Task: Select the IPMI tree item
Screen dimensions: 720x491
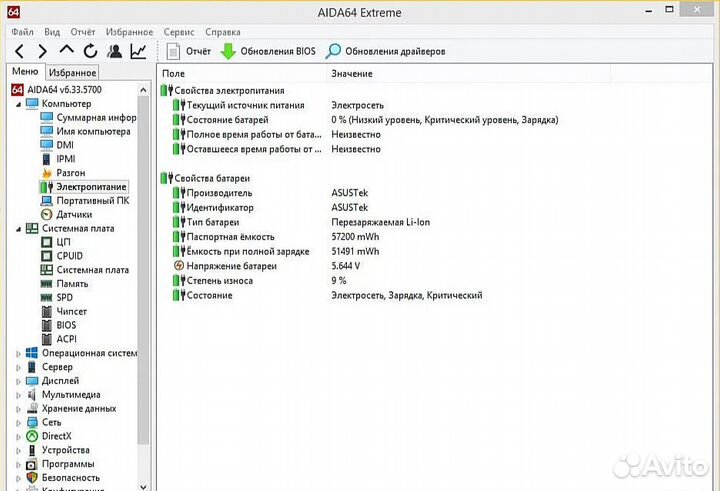Action: (x=58, y=159)
